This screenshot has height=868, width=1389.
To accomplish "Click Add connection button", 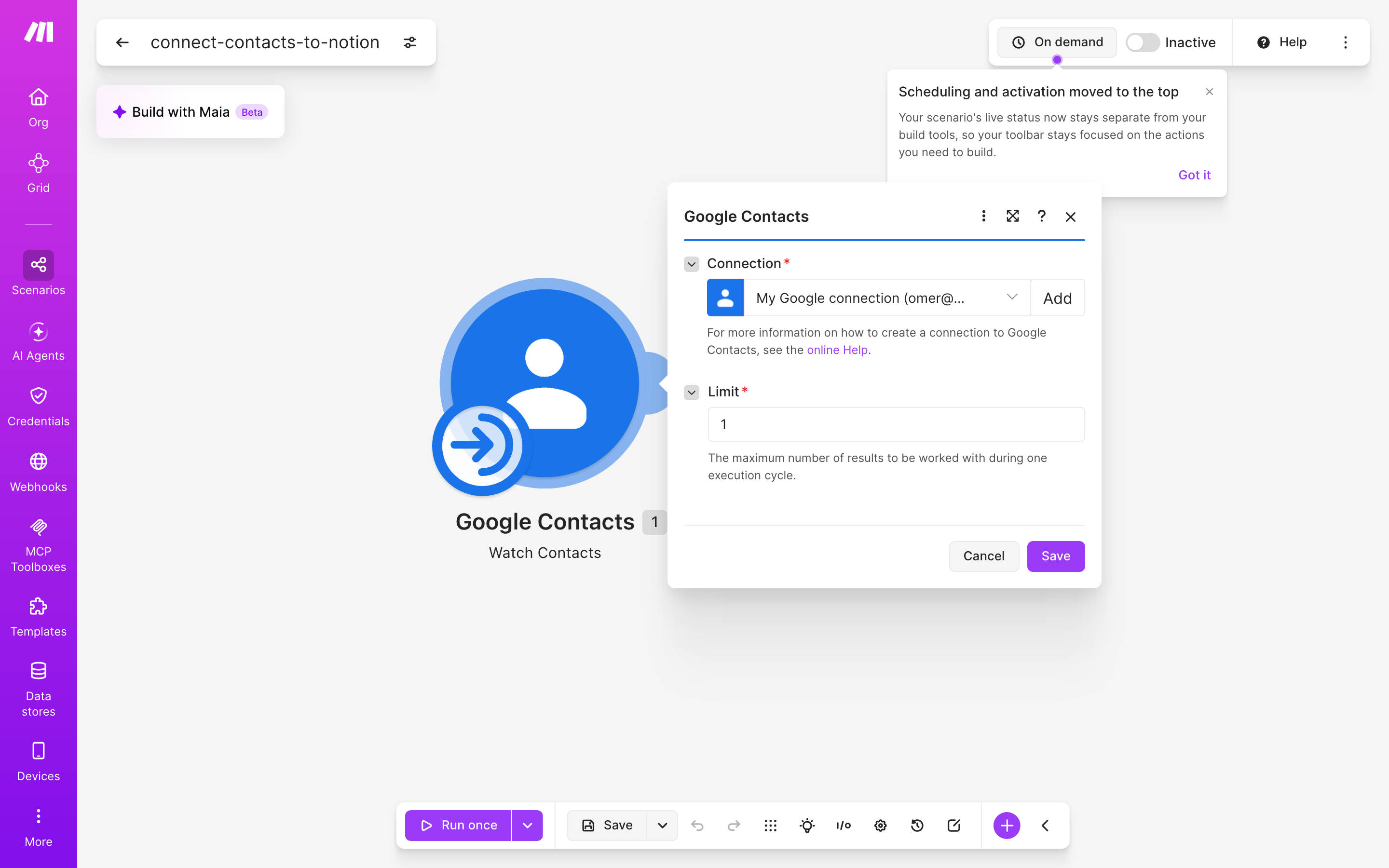I will tap(1057, 298).
